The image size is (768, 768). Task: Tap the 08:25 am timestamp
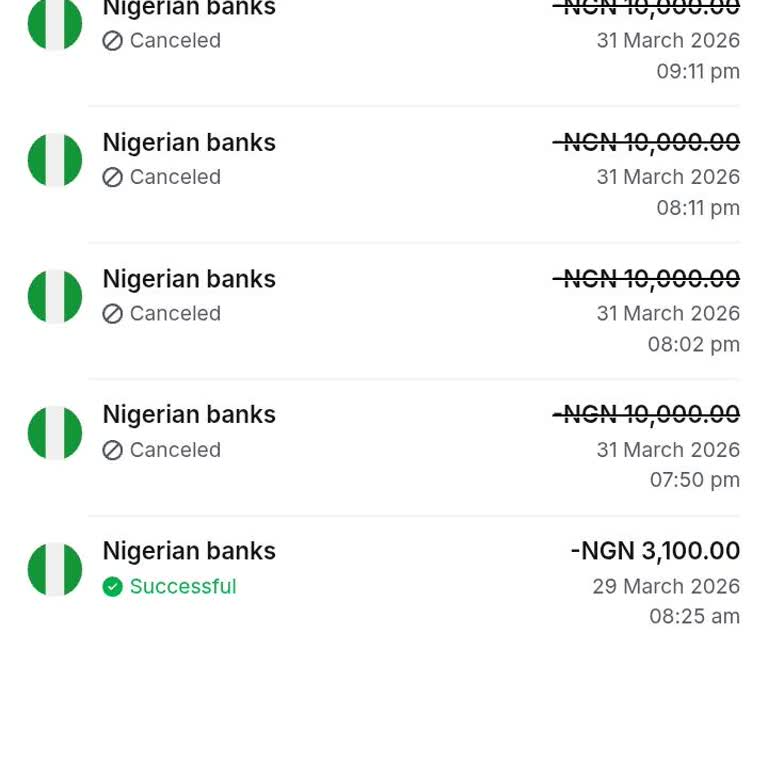coord(694,617)
